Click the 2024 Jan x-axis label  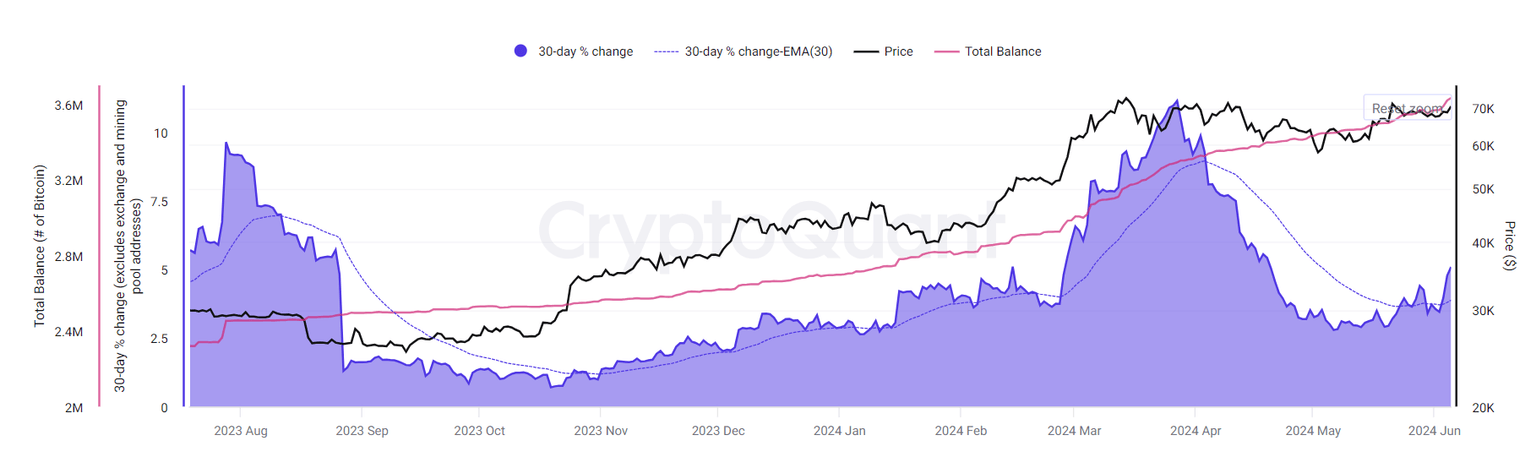pyautogui.click(x=841, y=431)
